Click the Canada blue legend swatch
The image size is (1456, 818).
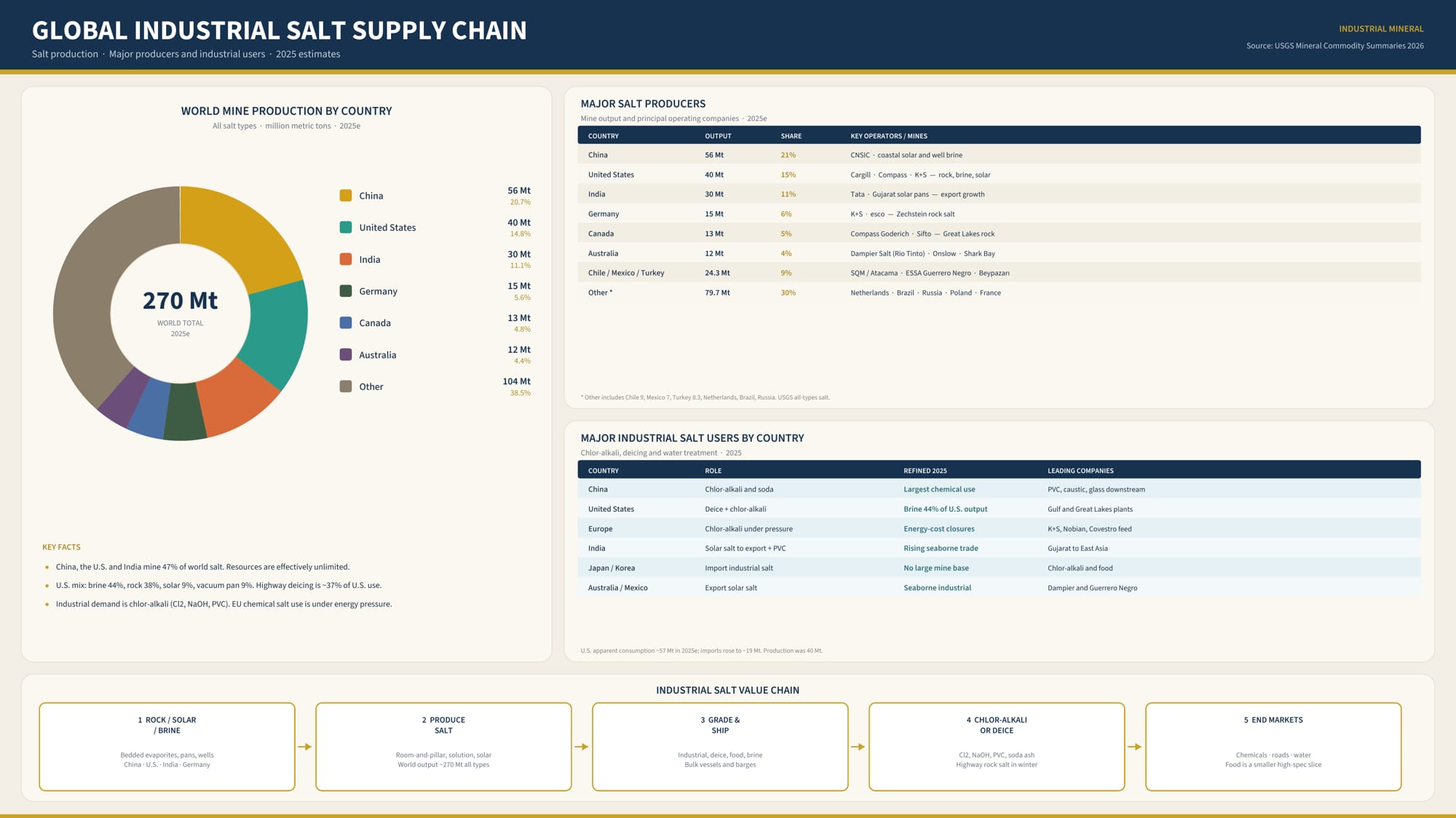coord(346,322)
